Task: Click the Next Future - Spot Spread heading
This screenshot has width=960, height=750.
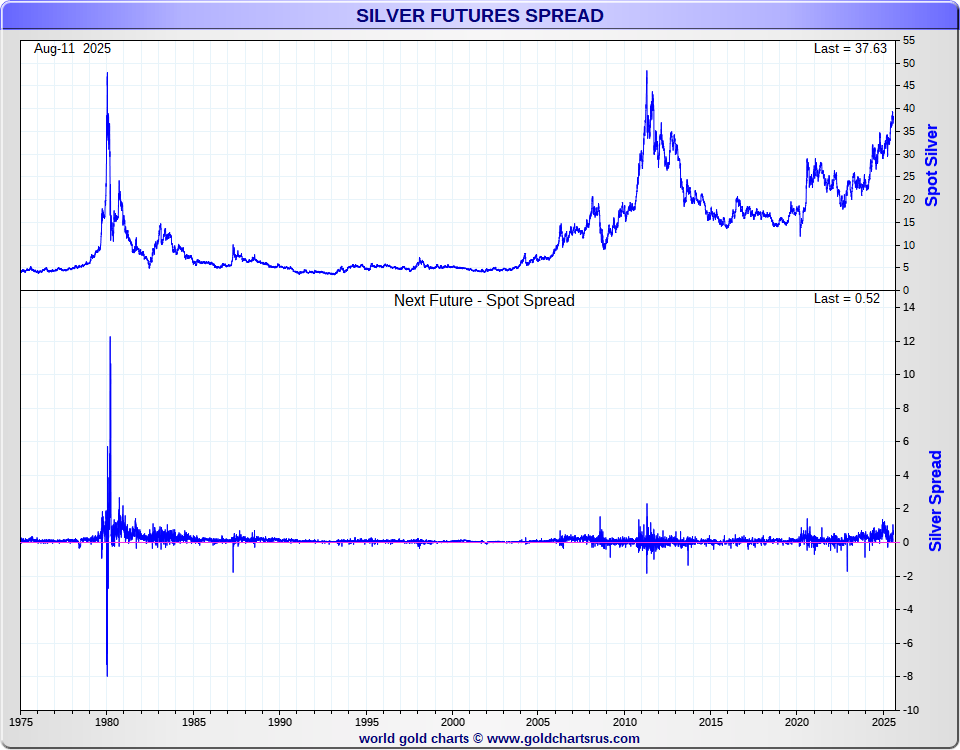Action: pyautogui.click(x=484, y=301)
